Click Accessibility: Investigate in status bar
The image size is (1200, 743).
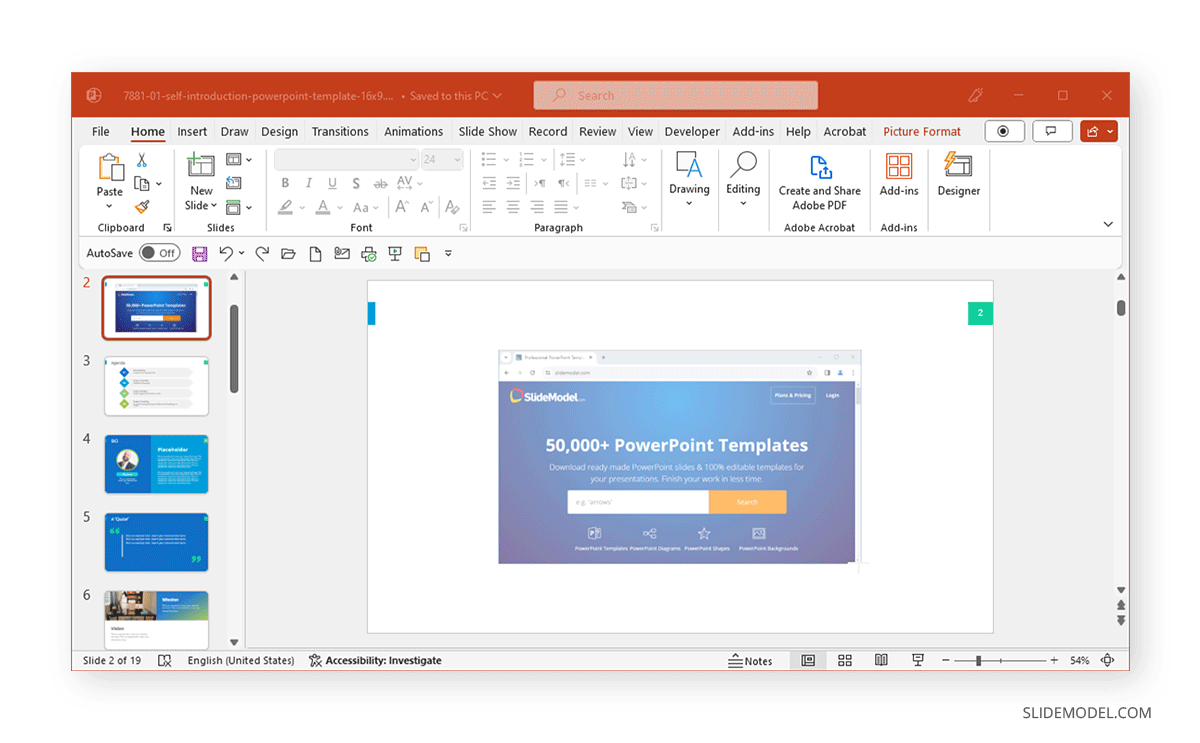point(375,660)
